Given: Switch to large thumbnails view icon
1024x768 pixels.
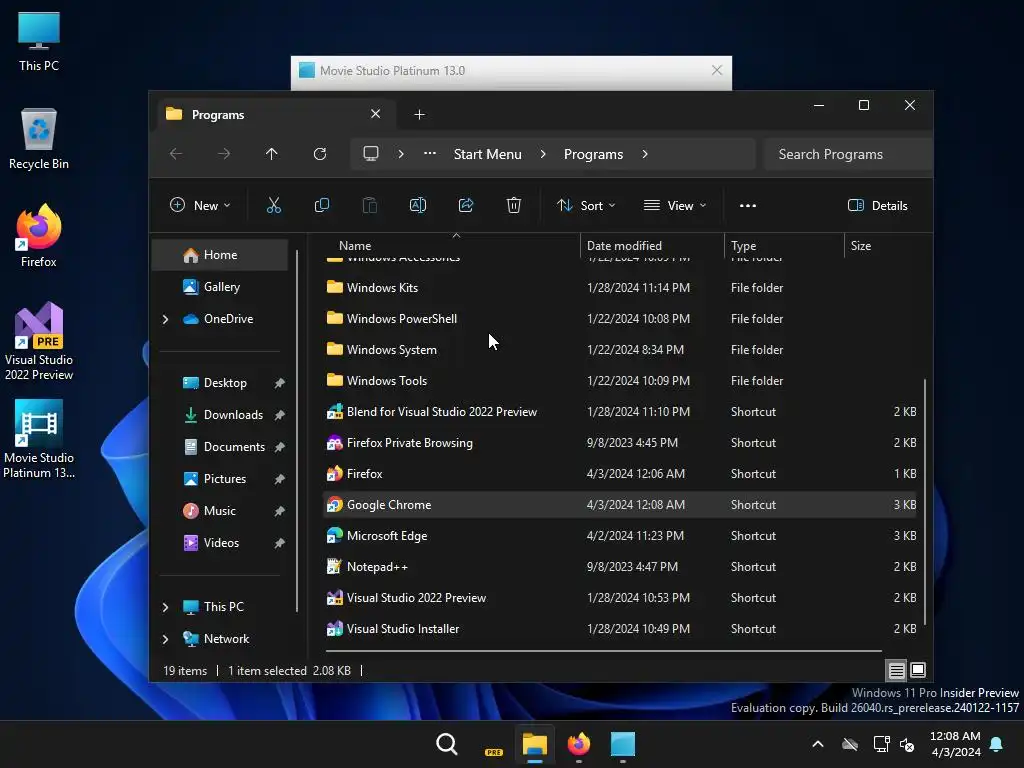Looking at the screenshot, I should tap(918, 670).
